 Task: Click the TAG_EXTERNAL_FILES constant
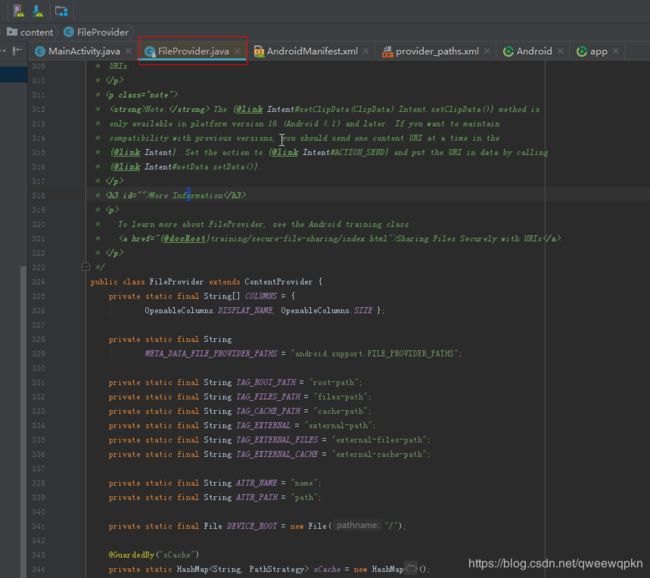click(277, 440)
